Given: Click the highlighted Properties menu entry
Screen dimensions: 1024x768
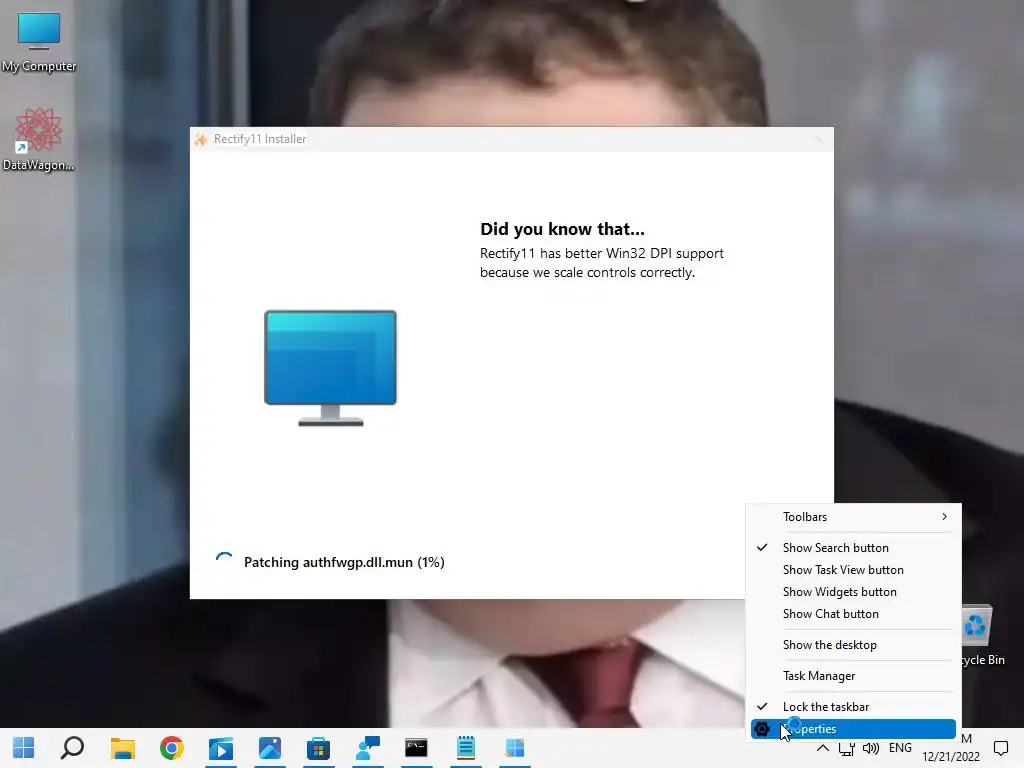Looking at the screenshot, I should (853, 729).
